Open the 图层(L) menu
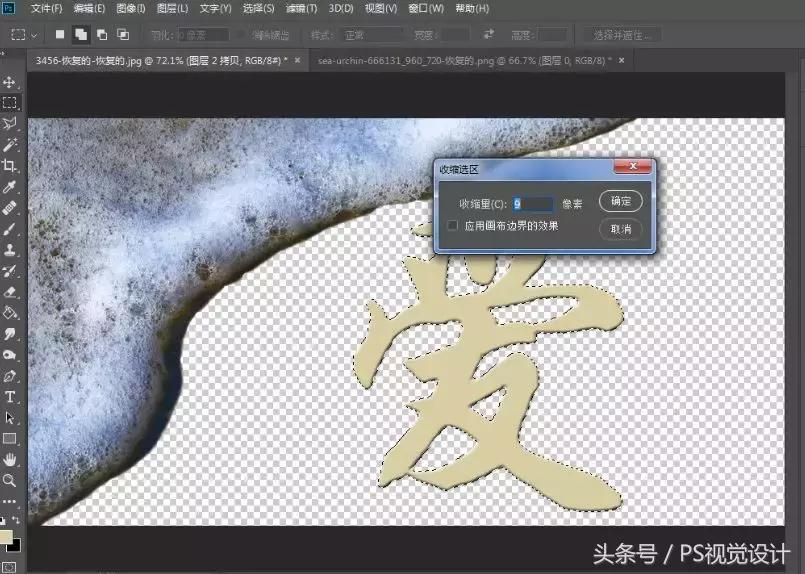This screenshot has height=574, width=805. coord(172,8)
